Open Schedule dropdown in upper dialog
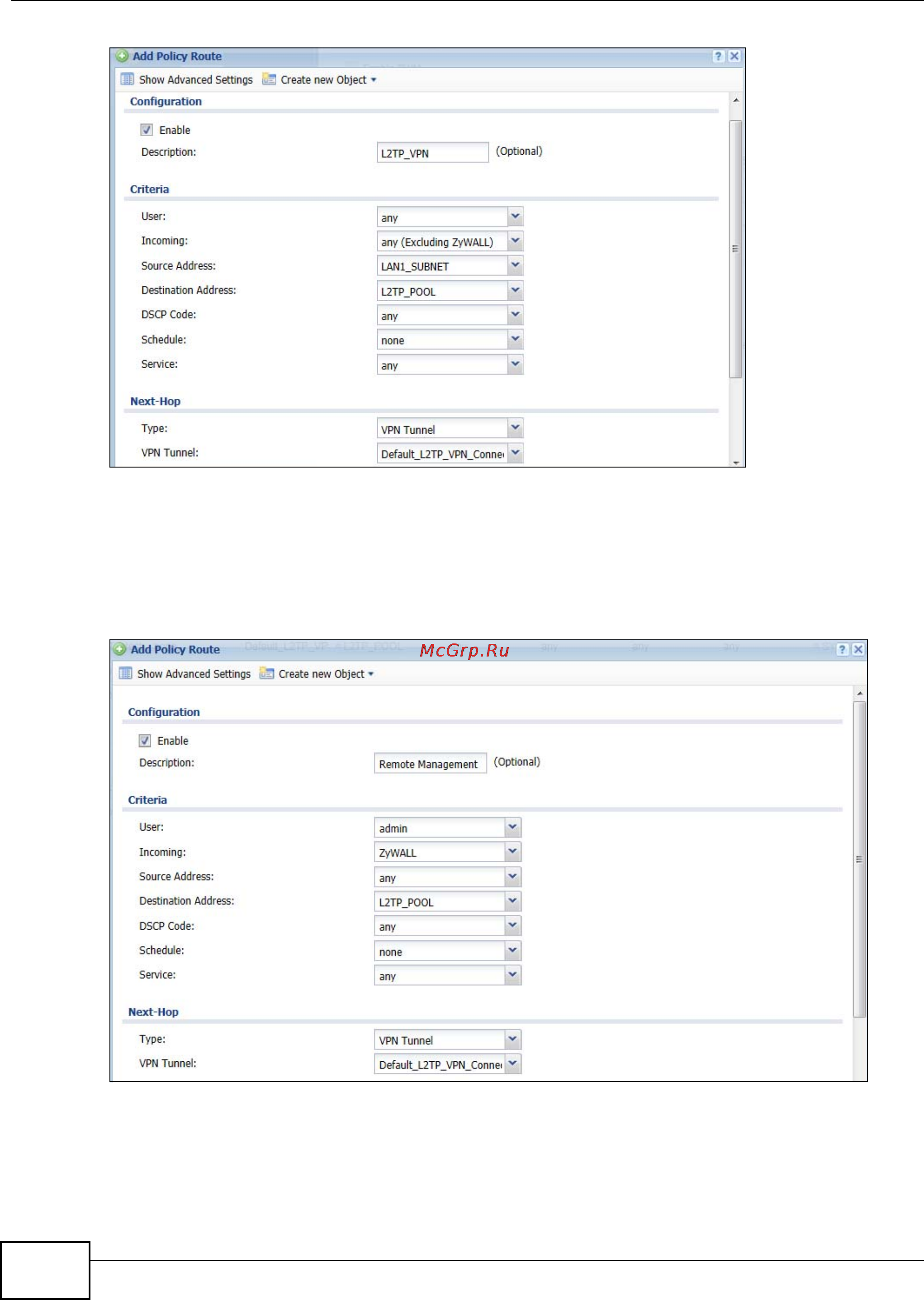The image size is (924, 1300). point(515,340)
